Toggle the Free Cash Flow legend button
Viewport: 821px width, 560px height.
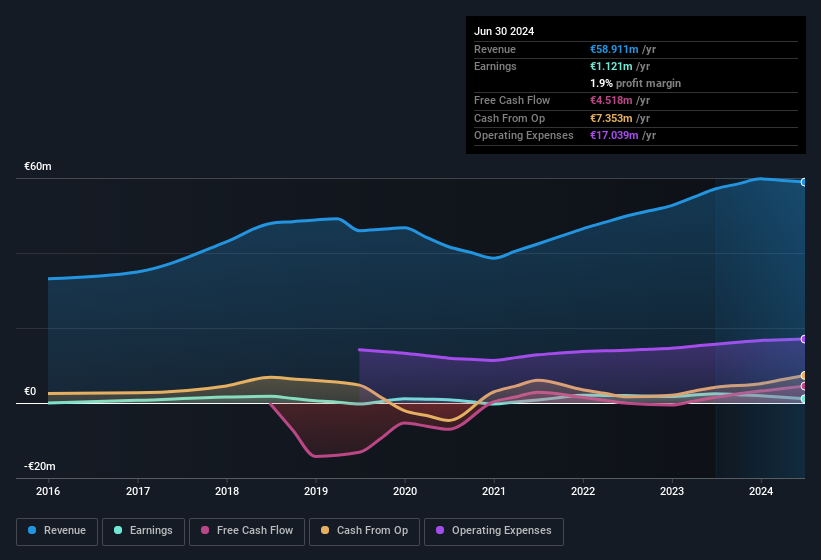(247, 532)
